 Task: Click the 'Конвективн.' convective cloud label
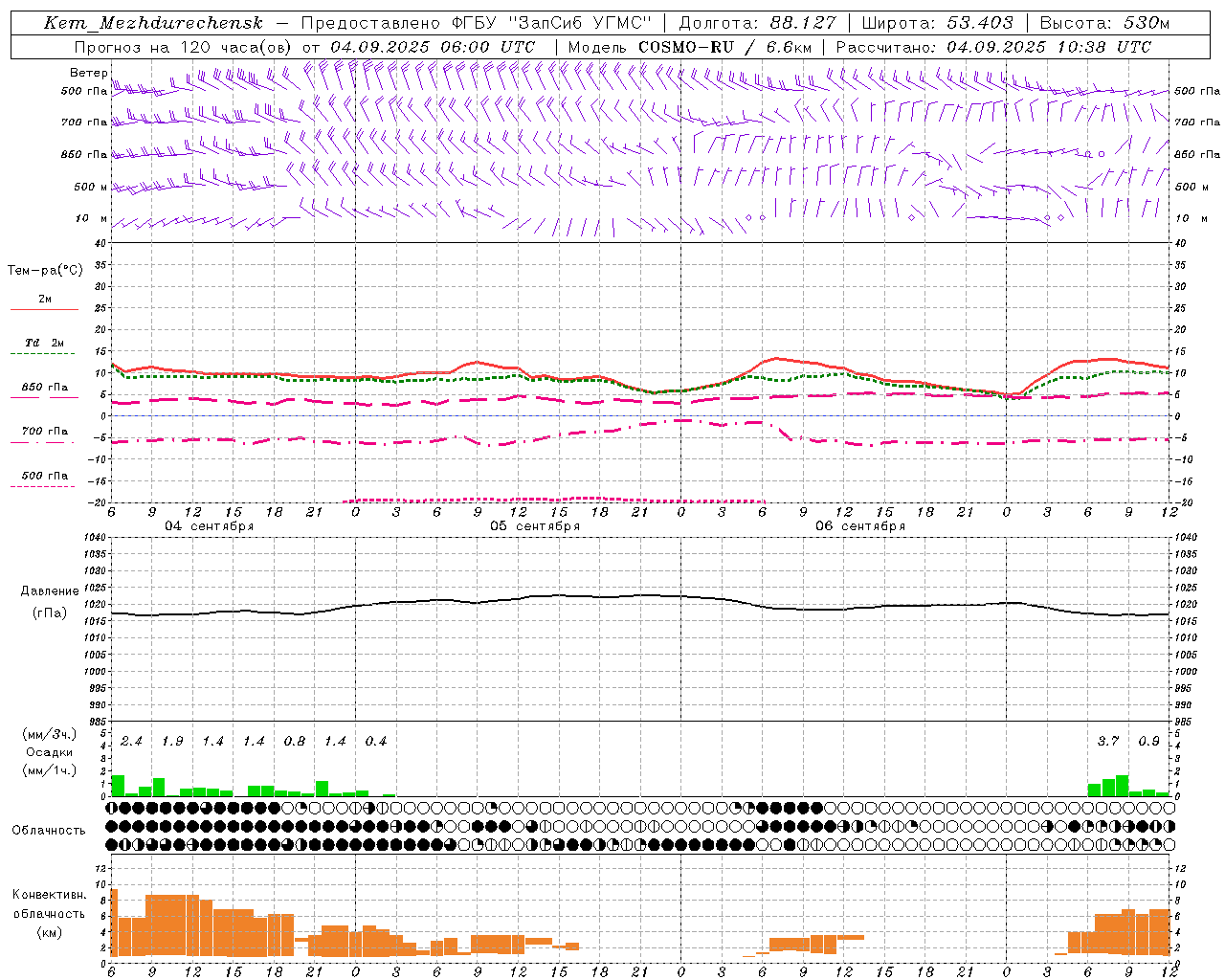49,895
